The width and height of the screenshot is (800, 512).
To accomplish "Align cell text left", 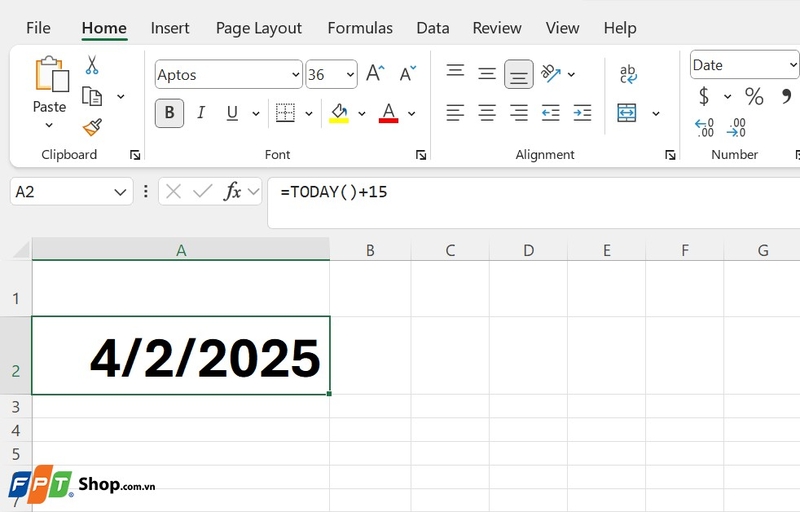I will click(455, 112).
